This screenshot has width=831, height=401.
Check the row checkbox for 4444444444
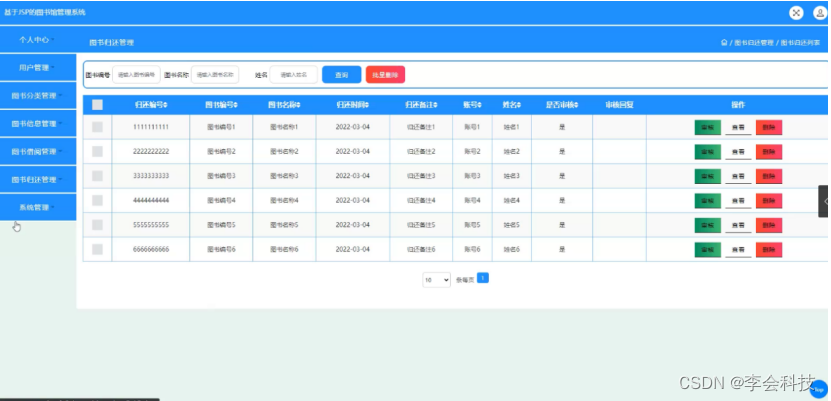(98, 200)
